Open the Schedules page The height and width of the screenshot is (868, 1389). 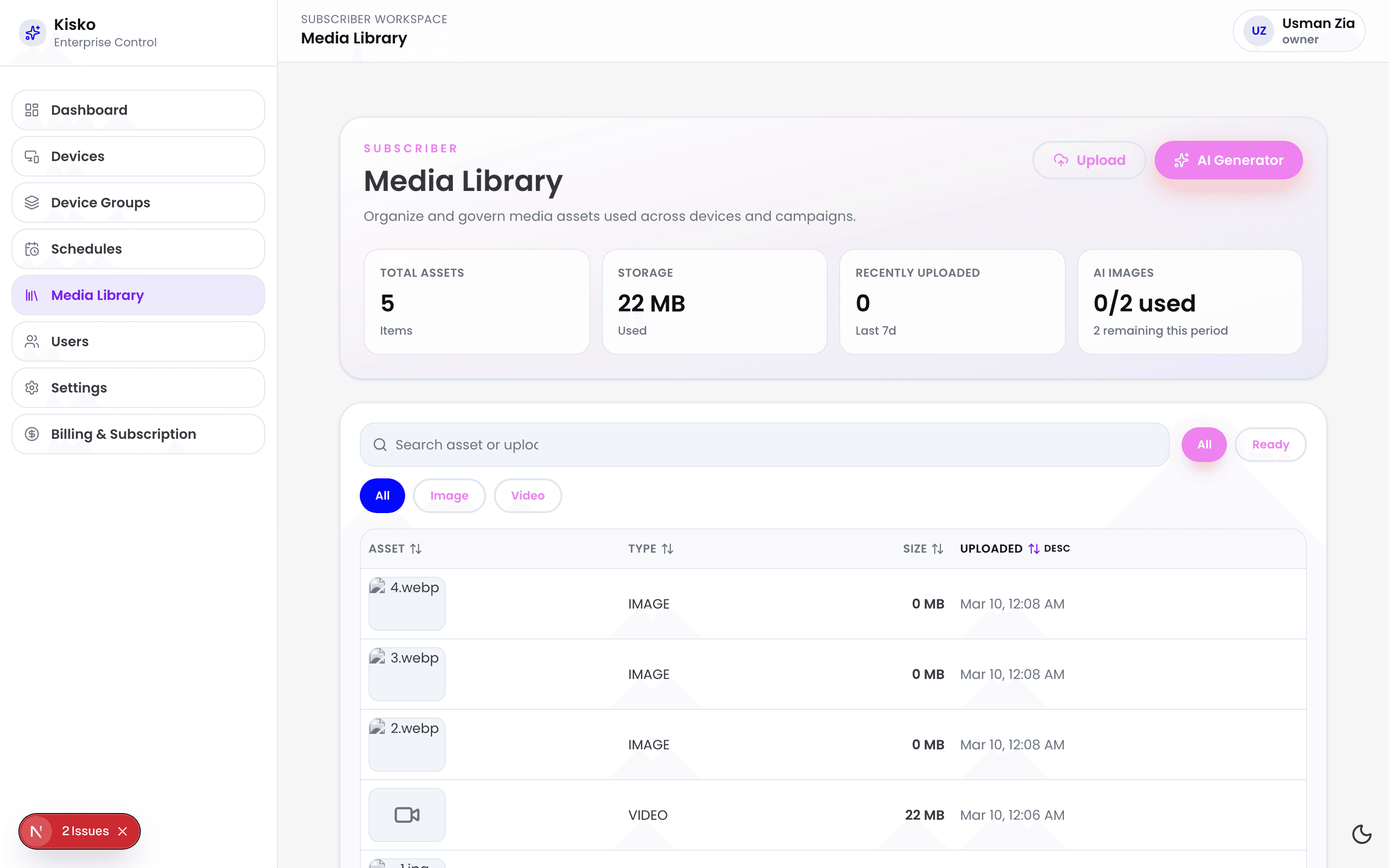pyautogui.click(x=138, y=249)
